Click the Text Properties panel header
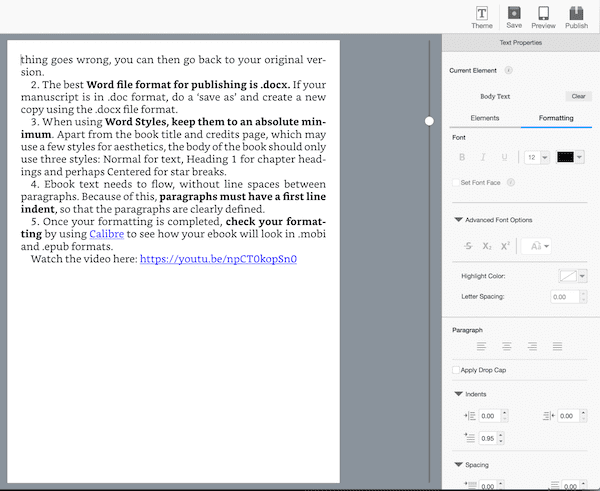 point(521,42)
